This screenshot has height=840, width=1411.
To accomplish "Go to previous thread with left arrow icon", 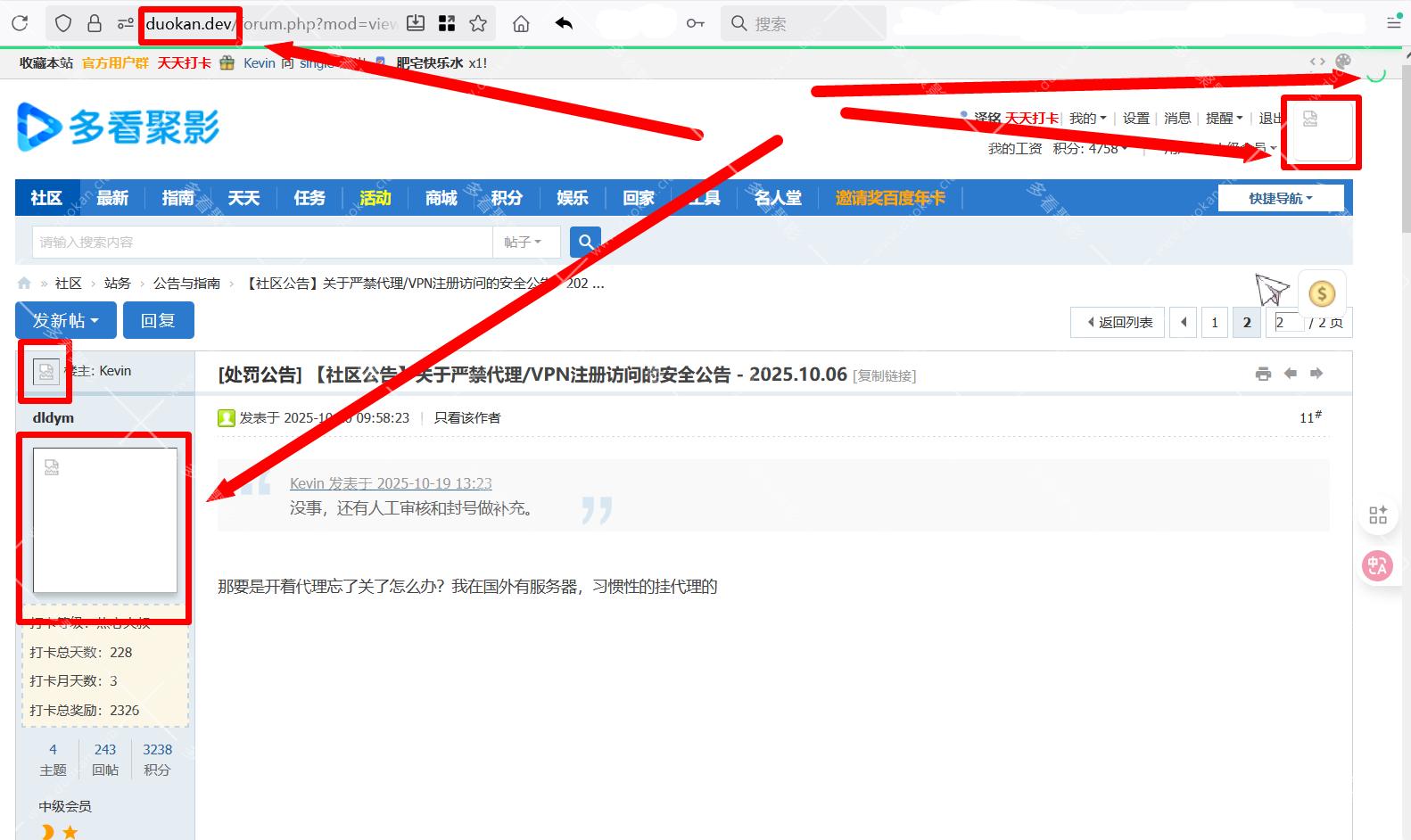I will [x=1291, y=374].
